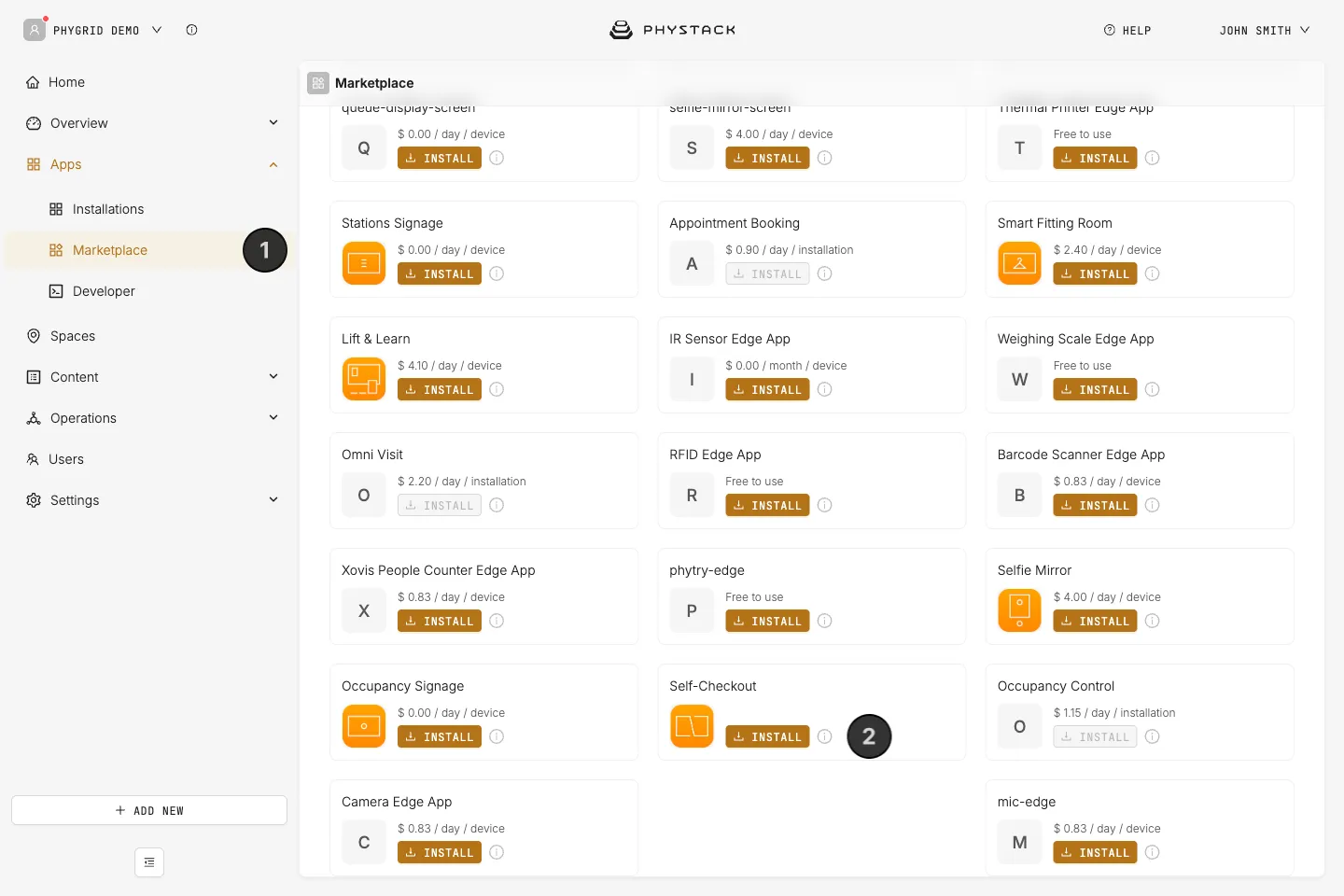Image resolution: width=1344 pixels, height=896 pixels.
Task: Open the Phygrid Demo tenant dropdown
Action: tap(93, 30)
